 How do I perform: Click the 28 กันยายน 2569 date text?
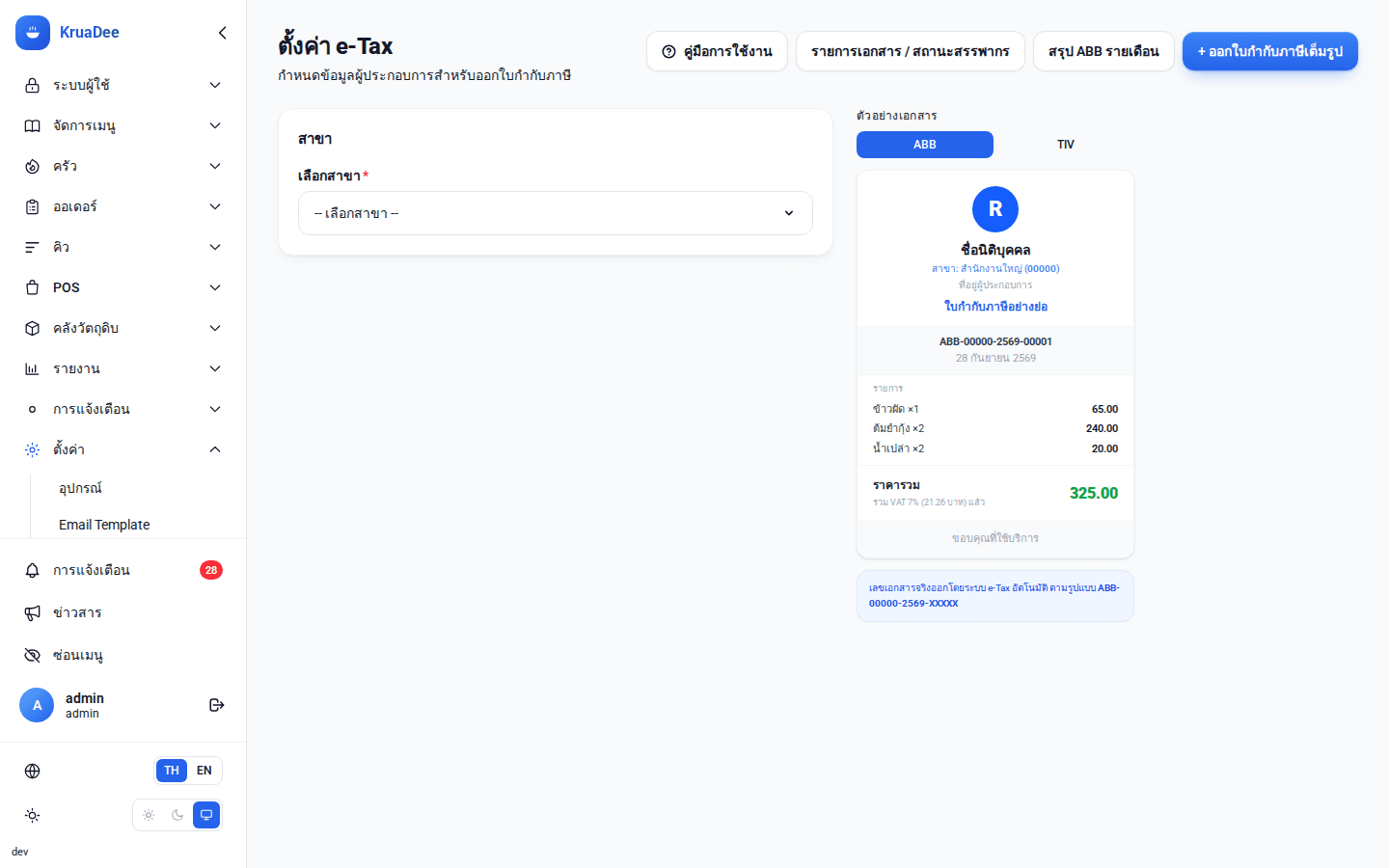tap(995, 358)
